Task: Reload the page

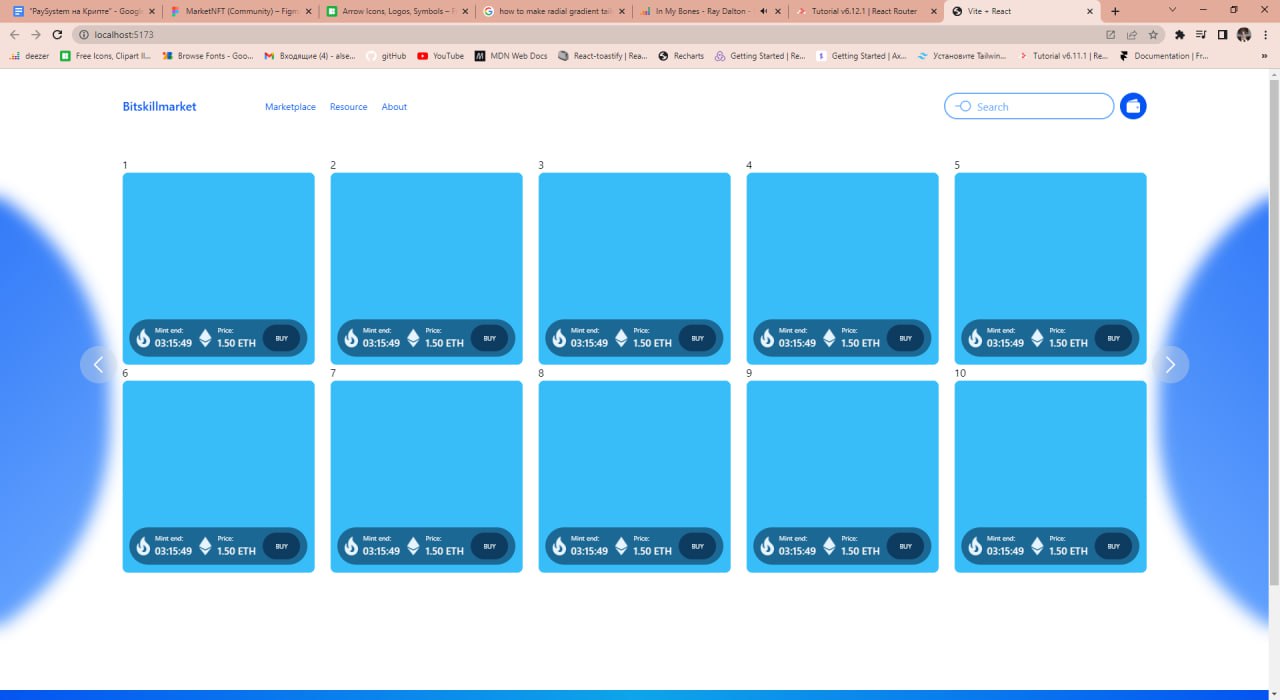Action: coord(57,34)
